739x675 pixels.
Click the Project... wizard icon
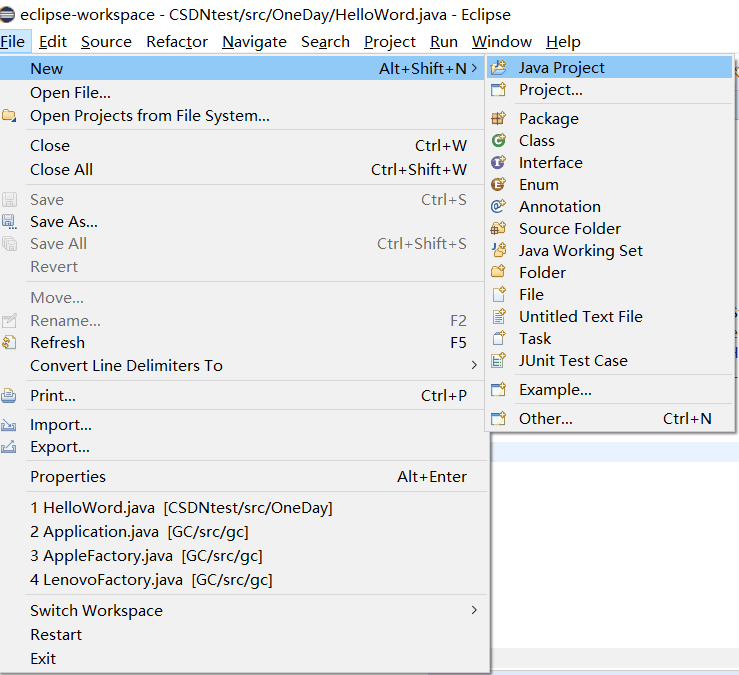click(x=498, y=90)
